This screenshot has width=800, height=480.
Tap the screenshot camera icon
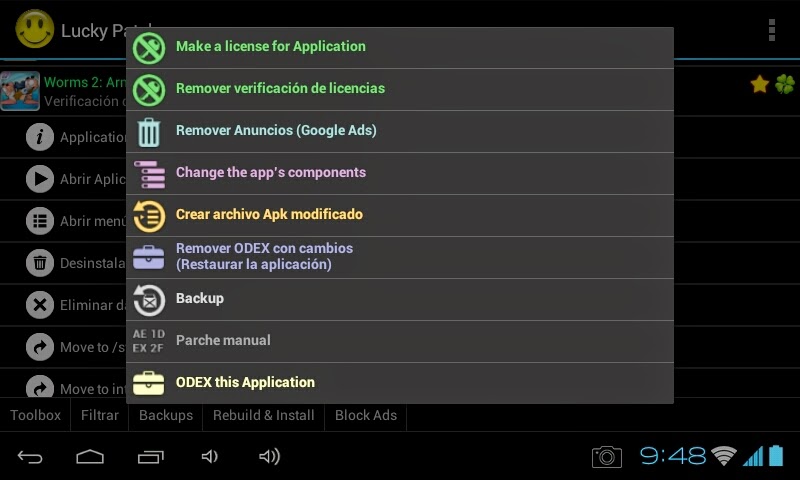(x=607, y=457)
